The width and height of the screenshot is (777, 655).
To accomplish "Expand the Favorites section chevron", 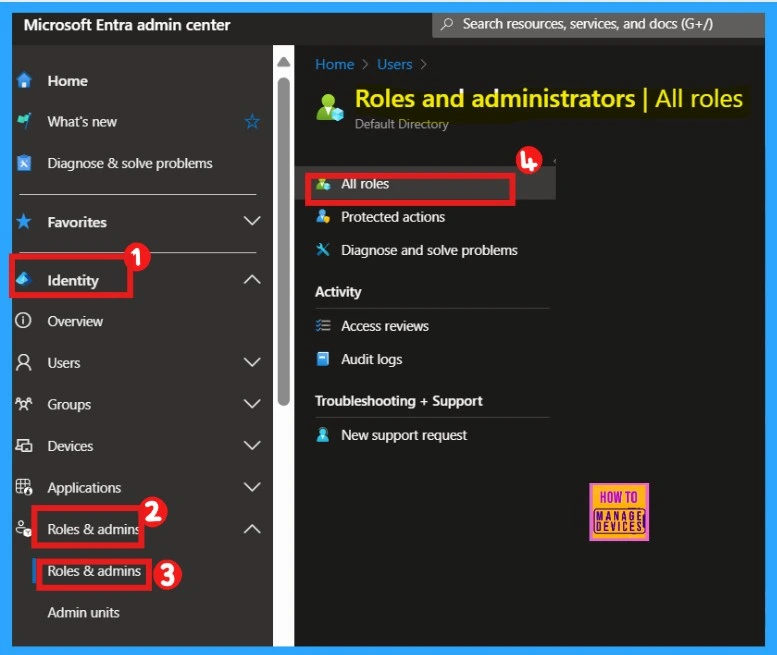I will tap(252, 221).
